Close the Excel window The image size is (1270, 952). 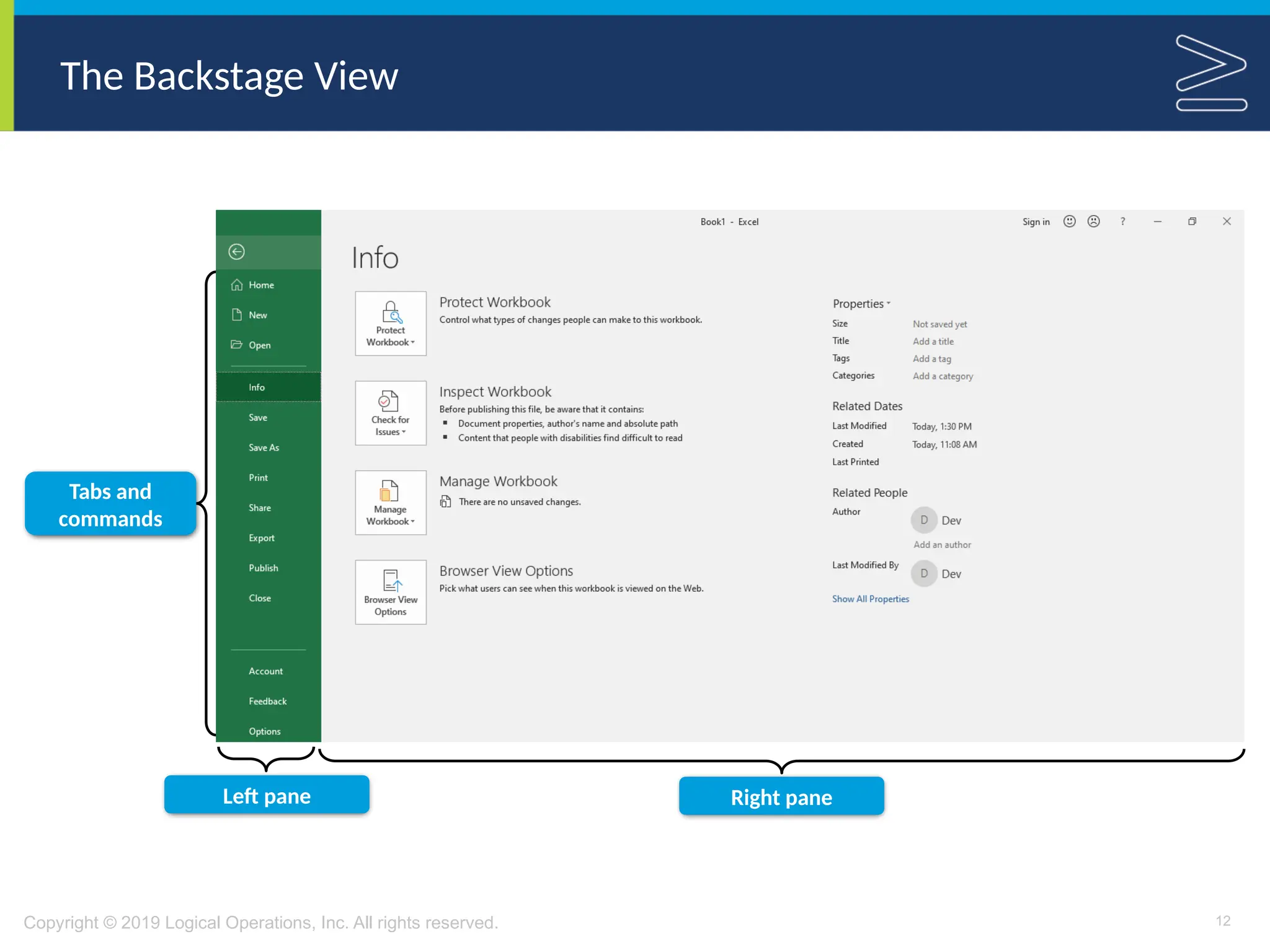coord(1227,221)
